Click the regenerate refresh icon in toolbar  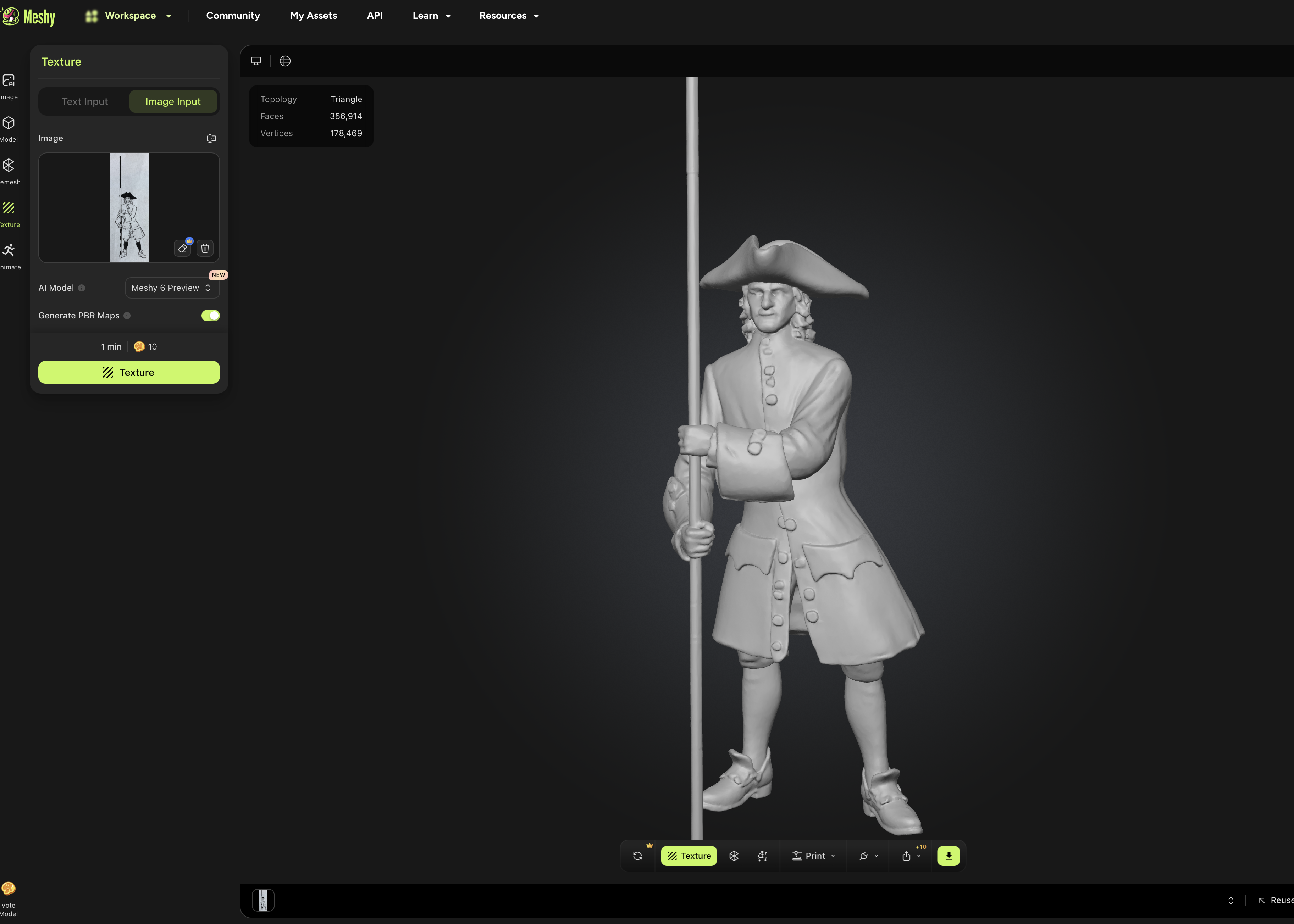tap(637, 856)
